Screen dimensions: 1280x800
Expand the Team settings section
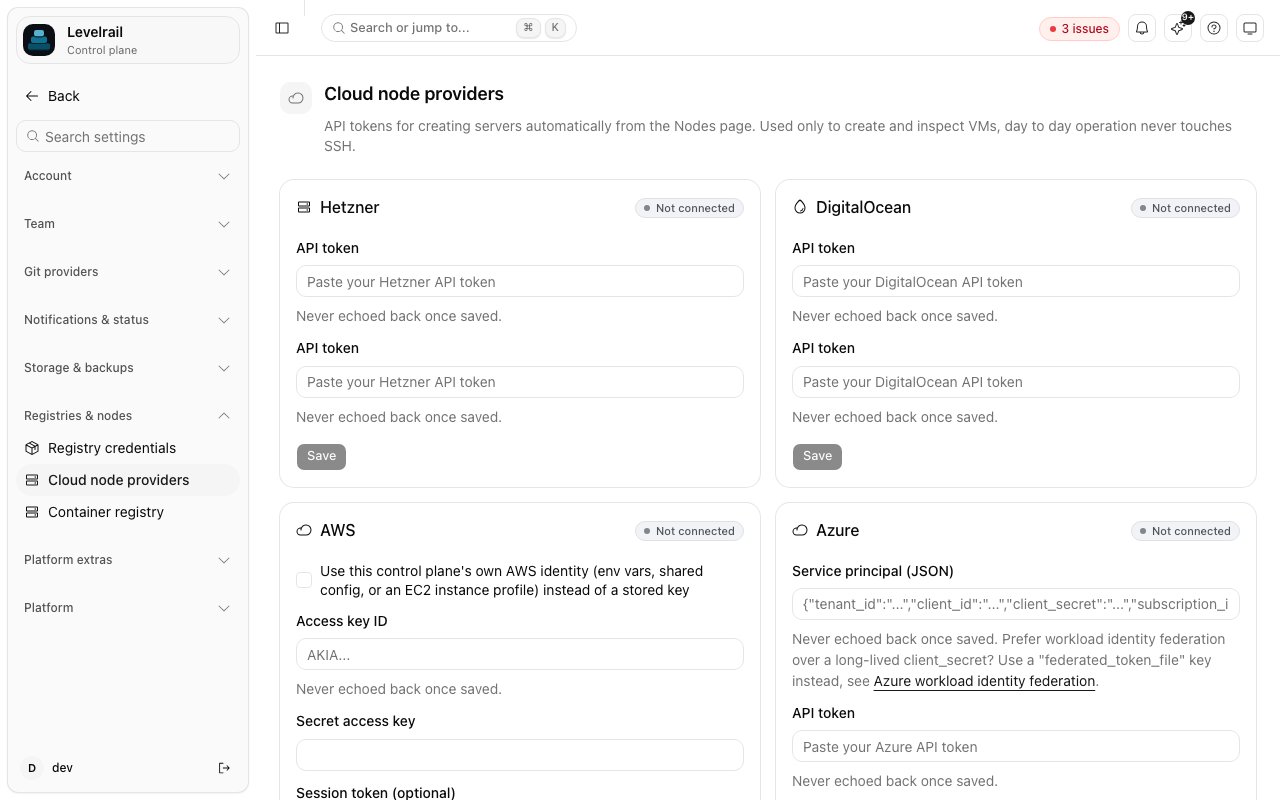[x=128, y=224]
